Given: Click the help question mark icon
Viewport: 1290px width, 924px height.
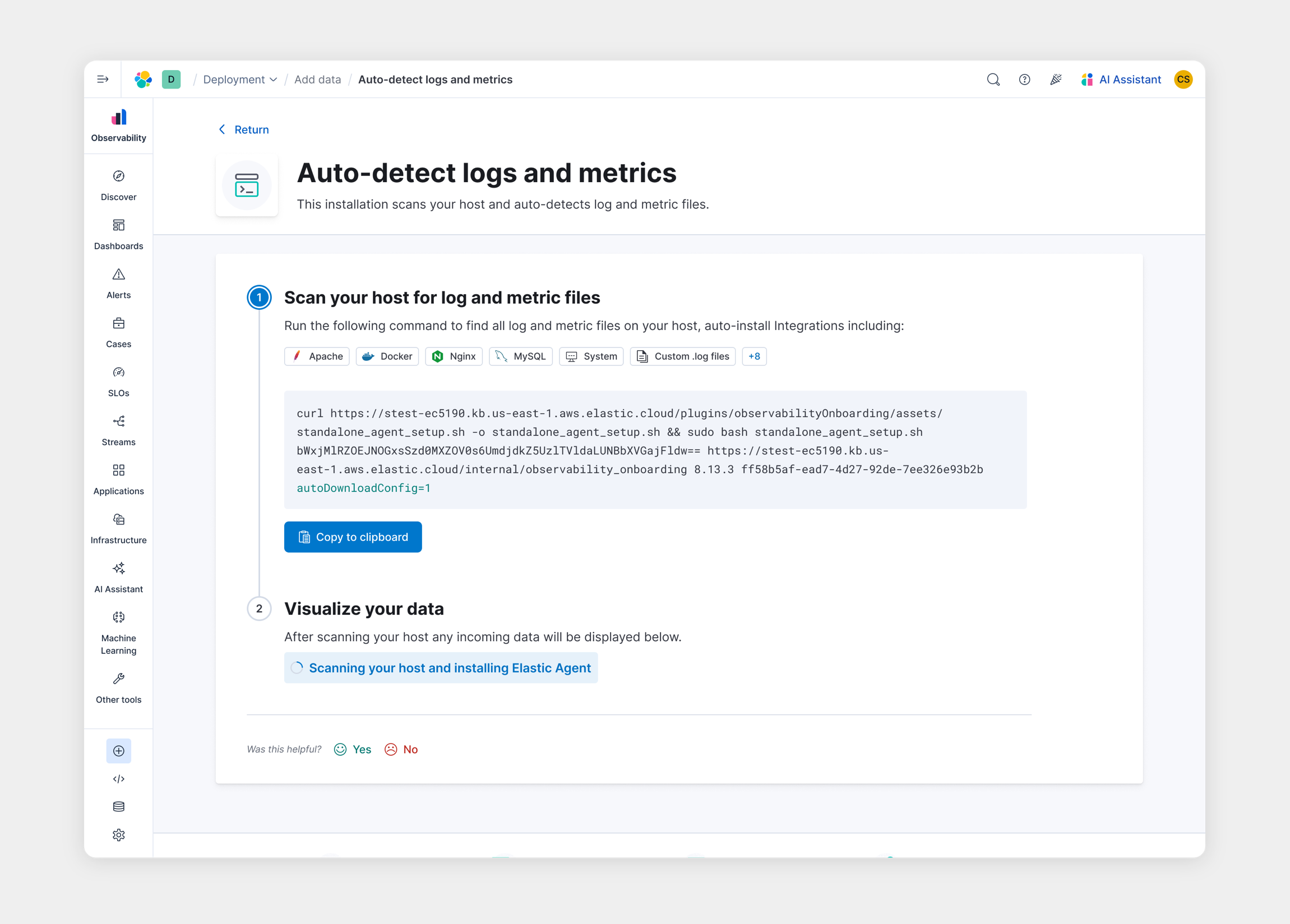Looking at the screenshot, I should [x=1024, y=80].
